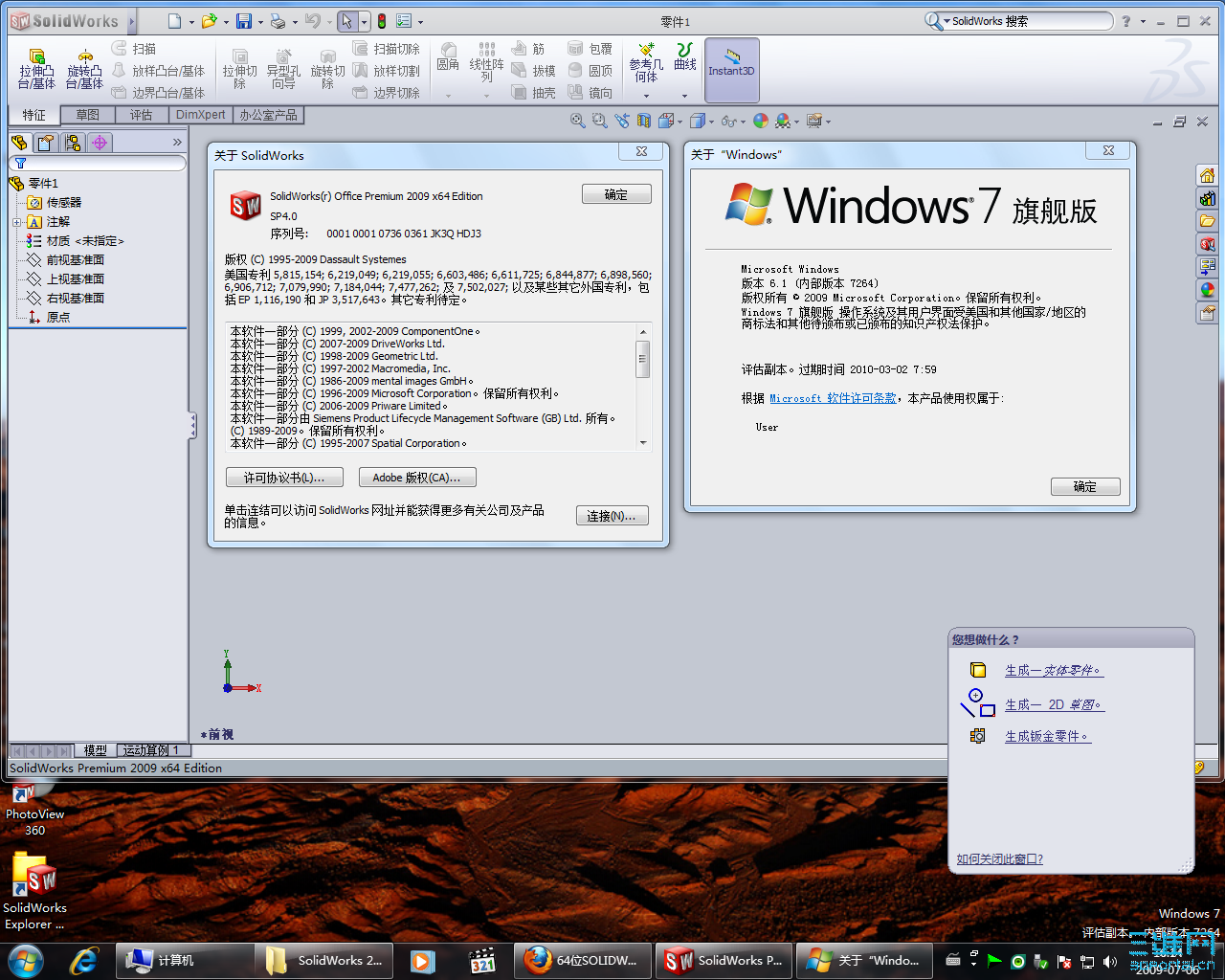Click the 许可协议书(L)... button

(284, 478)
